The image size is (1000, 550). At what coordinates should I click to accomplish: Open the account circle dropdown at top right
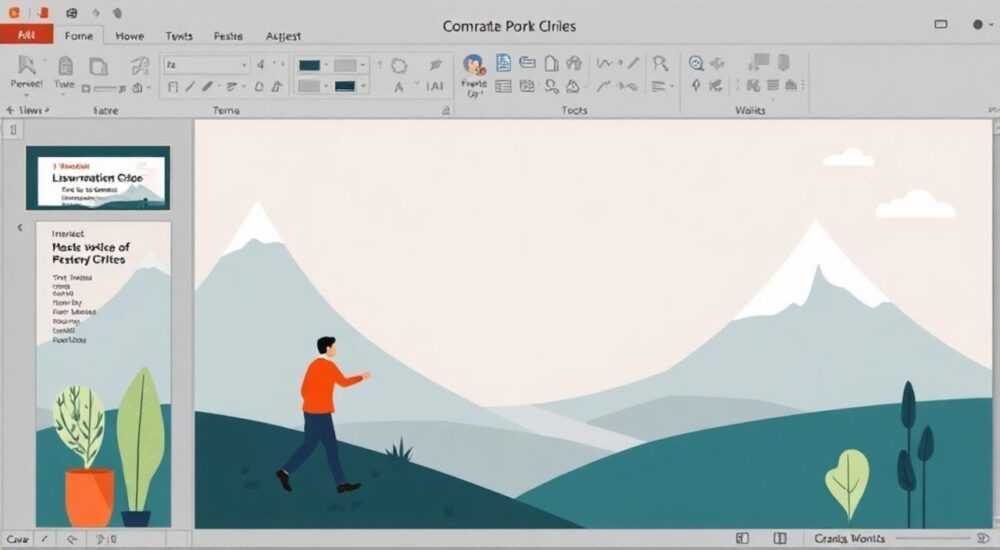(982, 24)
